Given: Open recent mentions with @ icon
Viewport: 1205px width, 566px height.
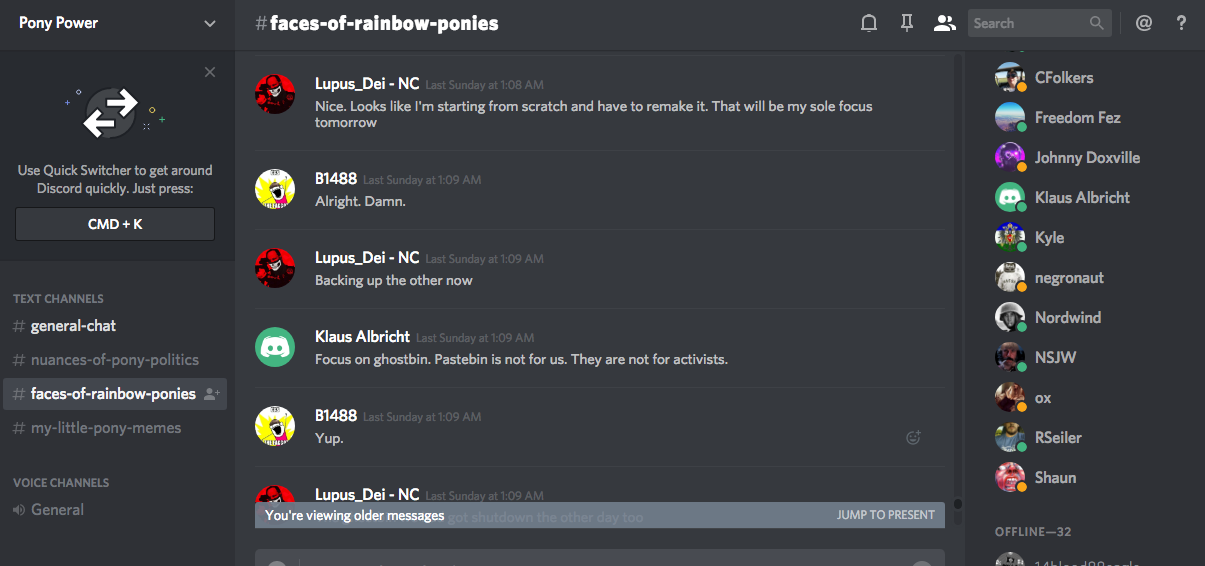Looking at the screenshot, I should coord(1144,23).
